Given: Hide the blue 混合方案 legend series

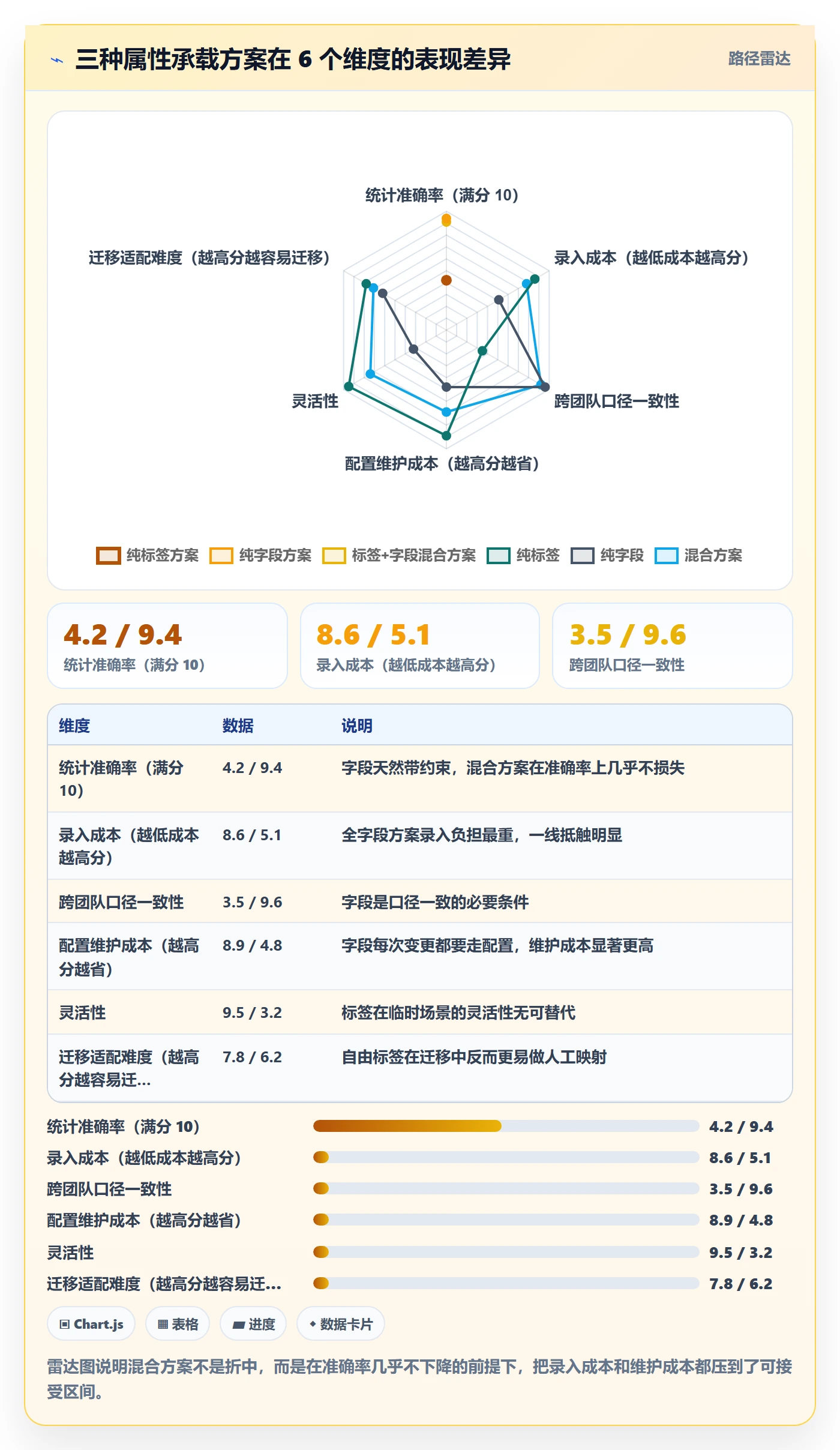Looking at the screenshot, I should [698, 556].
